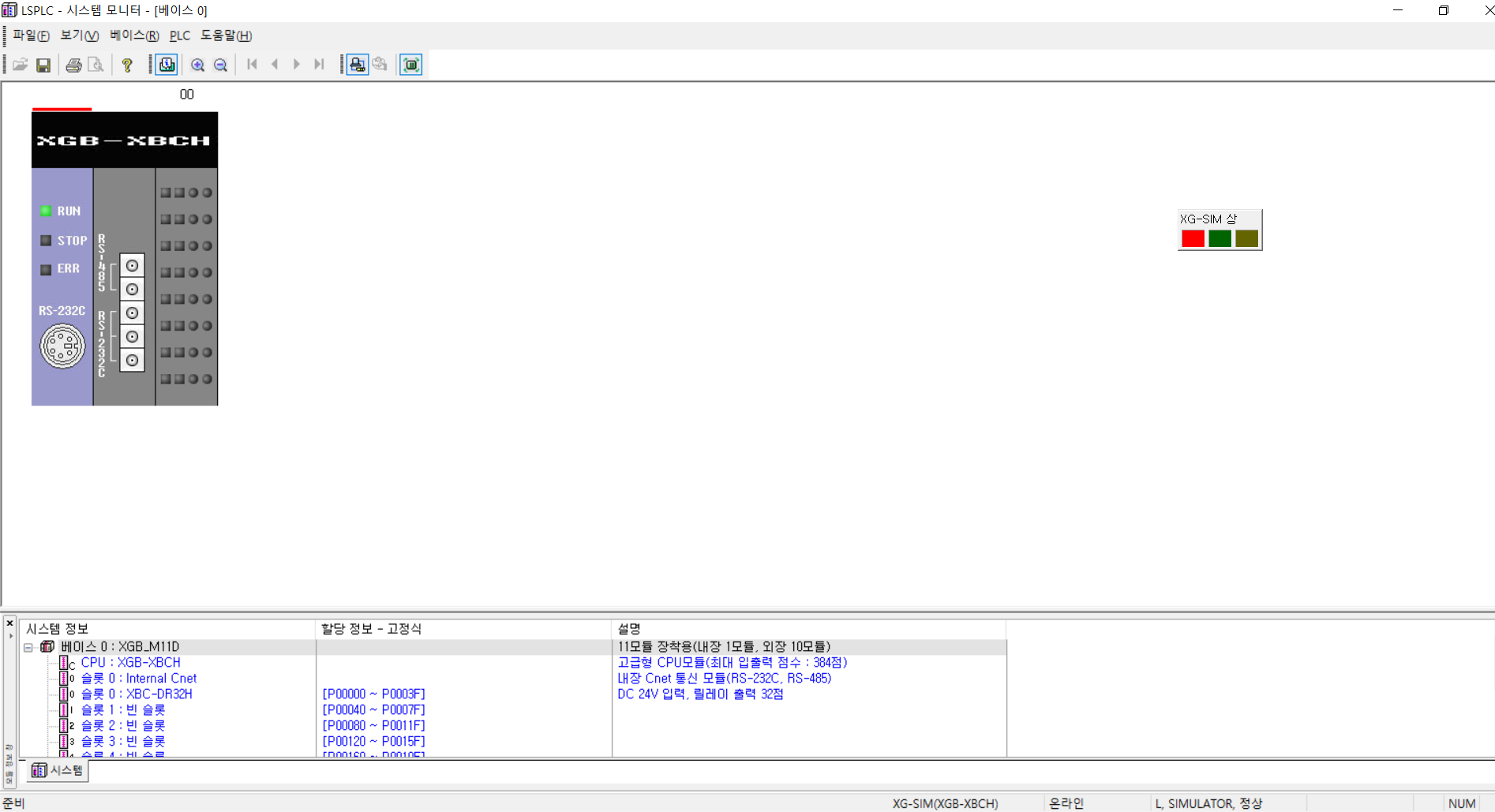Screen dimensions: 1495x812
Task: Click status bar text L, SIMULATOR, 정상
Action: coord(1208,803)
